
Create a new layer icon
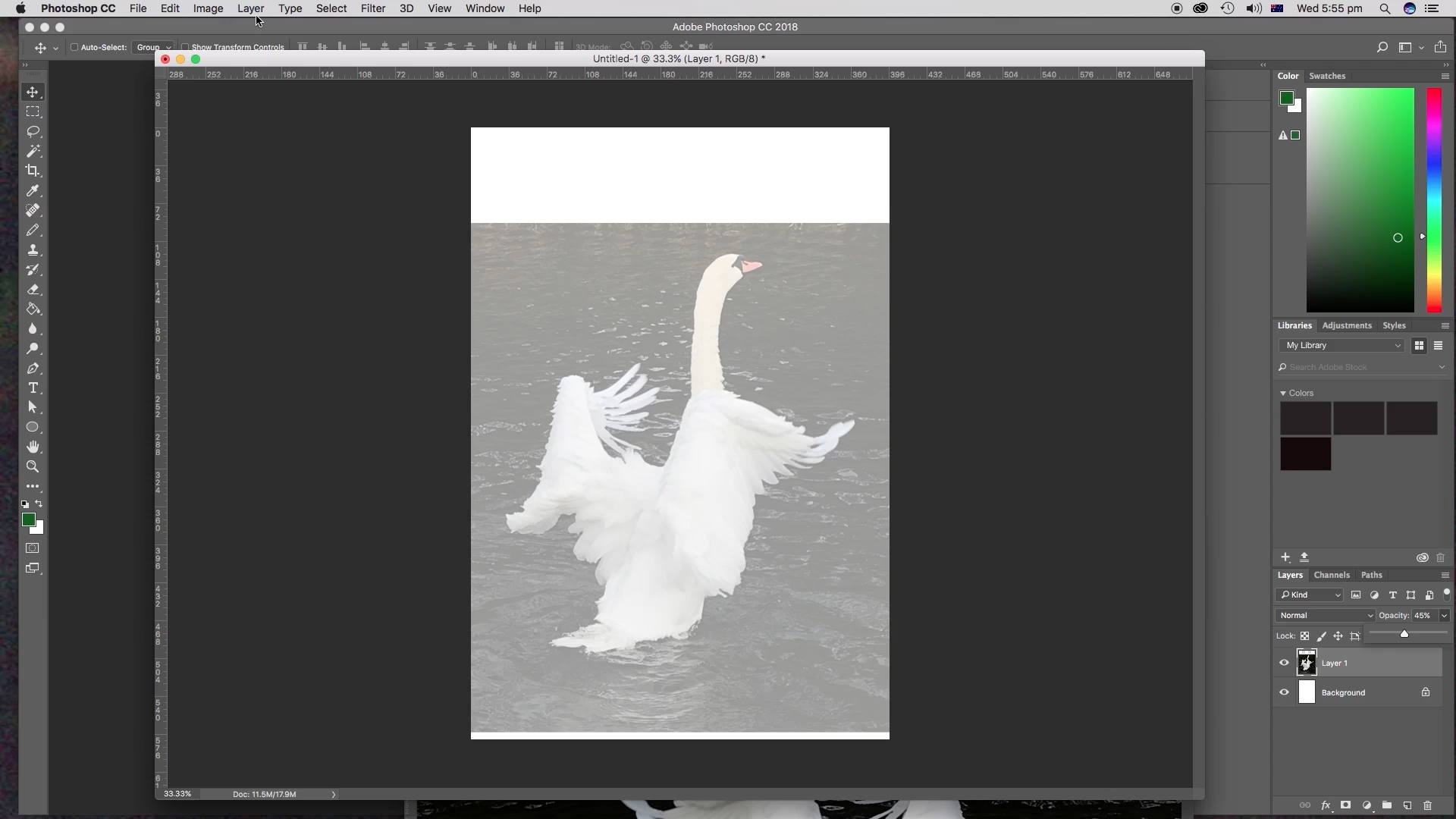coord(1407,805)
